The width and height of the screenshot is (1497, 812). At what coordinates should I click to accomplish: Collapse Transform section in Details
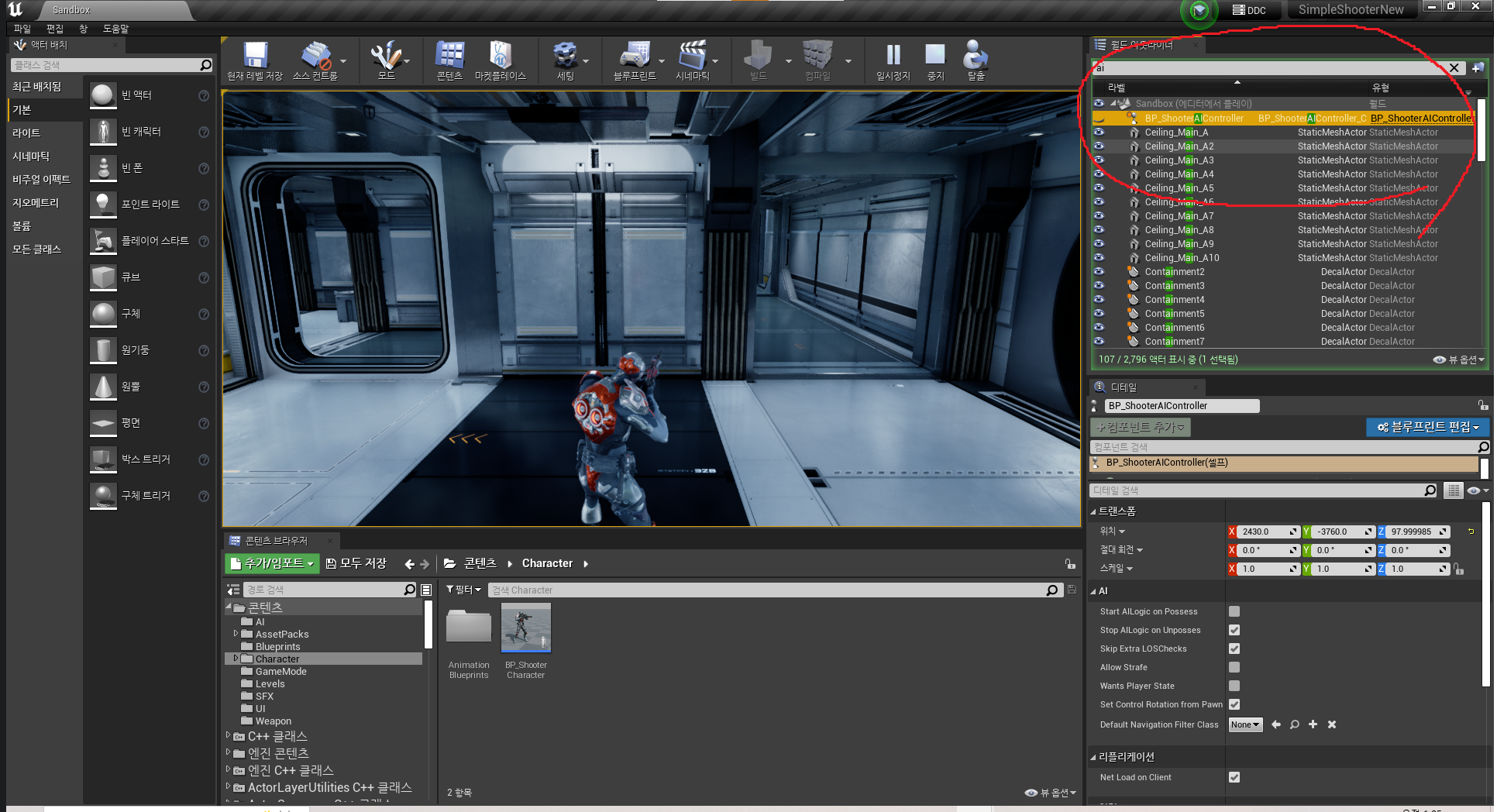1093,511
